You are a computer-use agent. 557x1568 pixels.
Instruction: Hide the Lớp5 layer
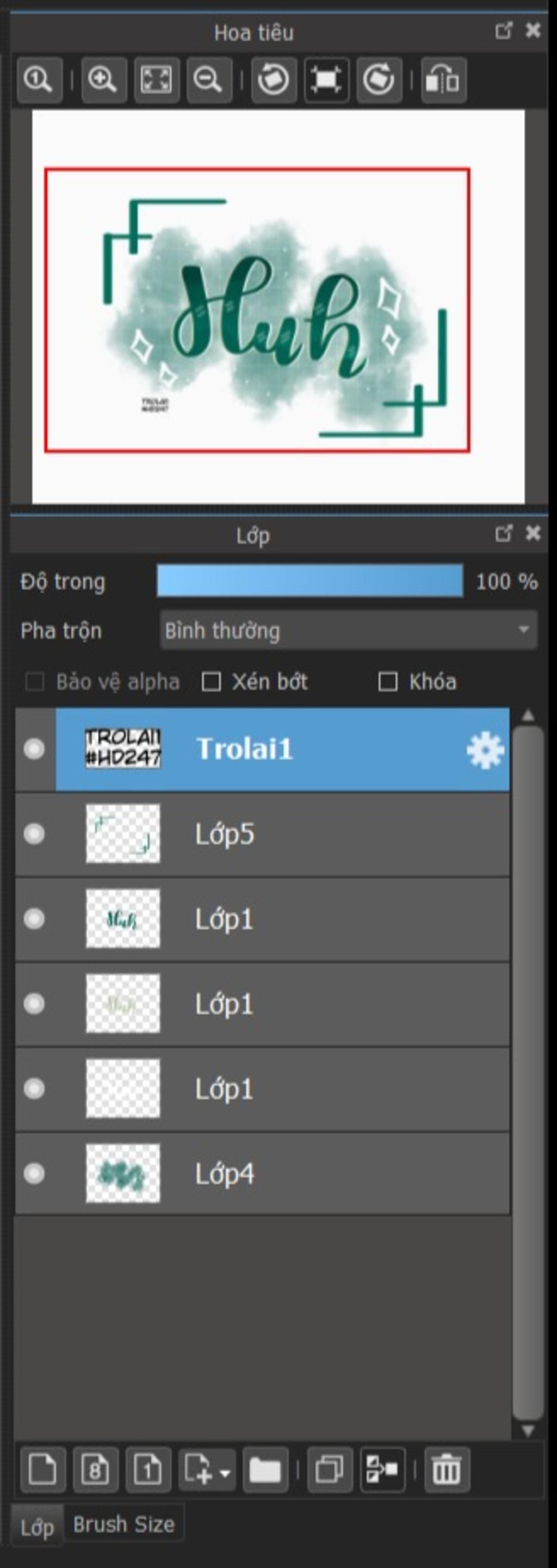pyautogui.click(x=34, y=834)
